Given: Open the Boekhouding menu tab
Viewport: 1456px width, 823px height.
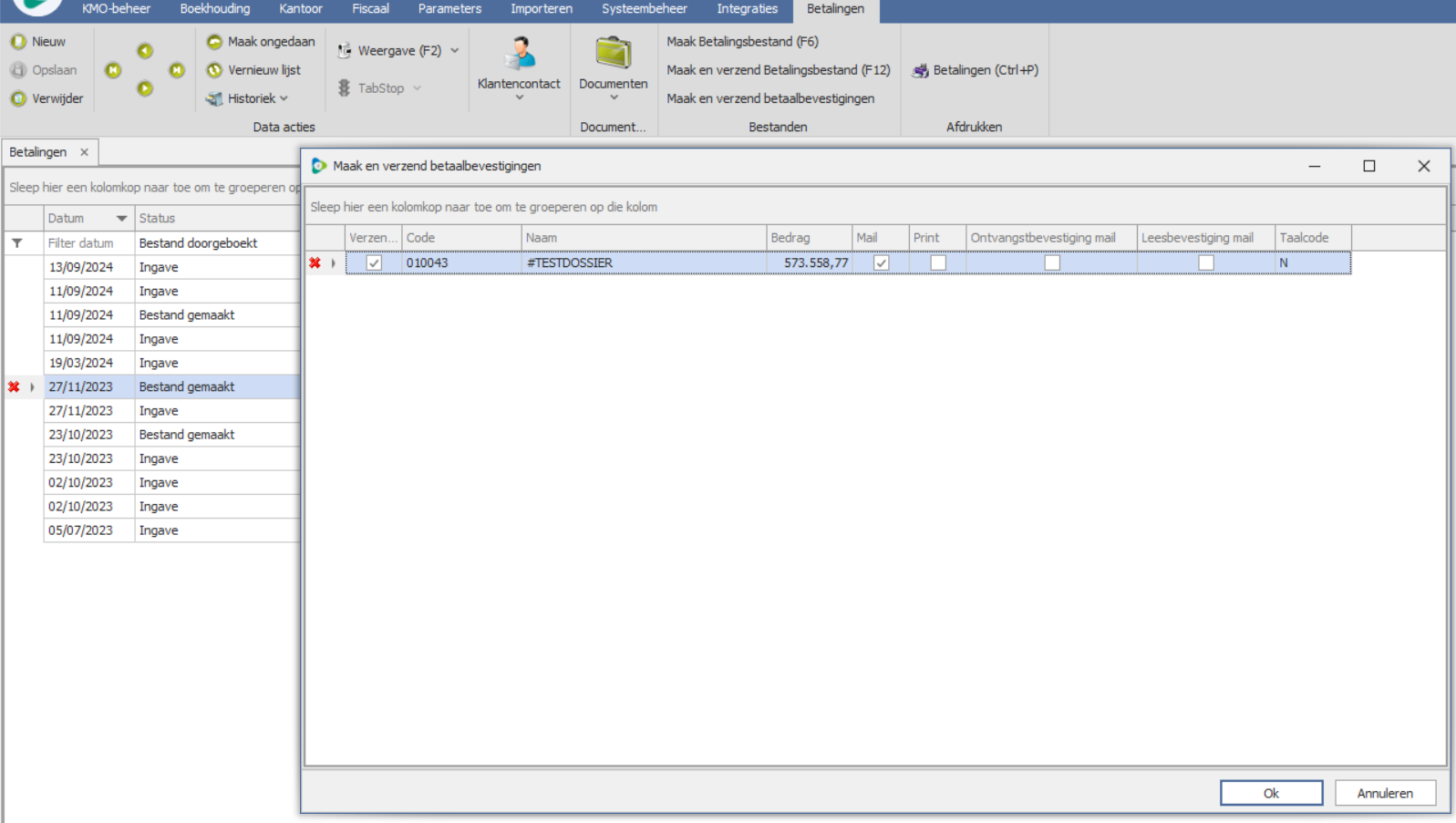Looking at the screenshot, I should (x=214, y=9).
